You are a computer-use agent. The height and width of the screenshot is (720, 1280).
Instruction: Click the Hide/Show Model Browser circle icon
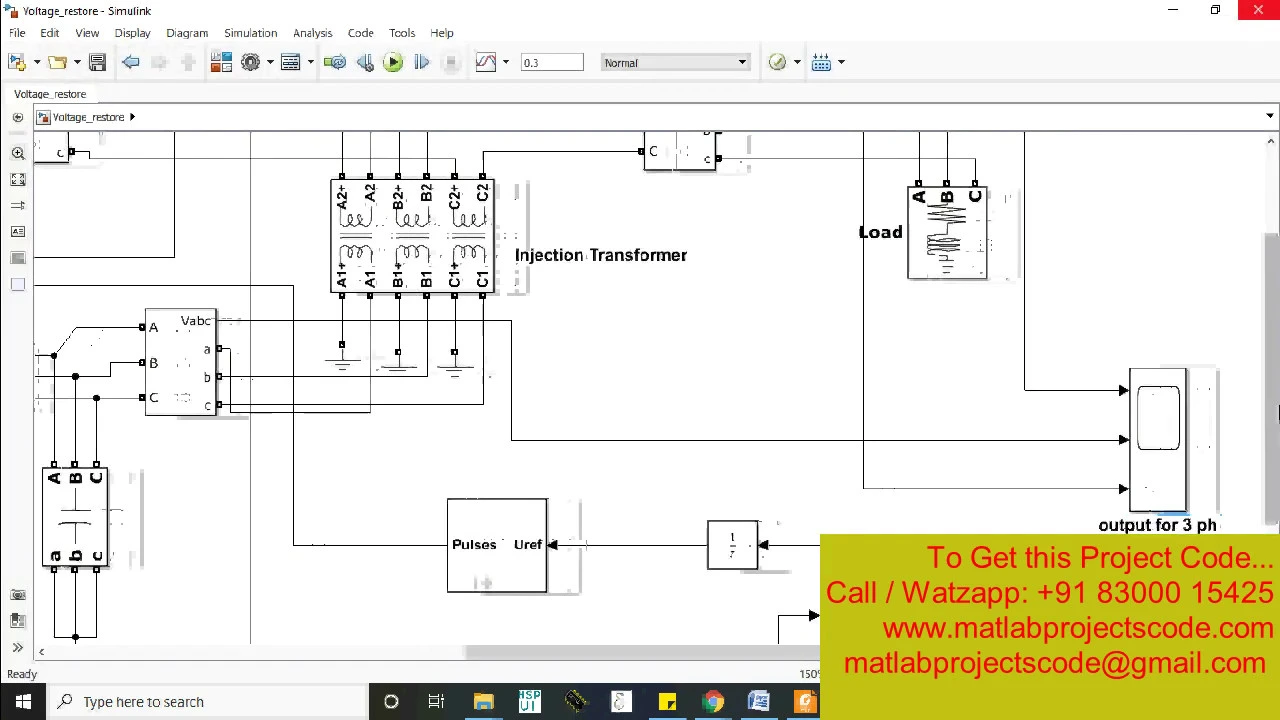click(x=17, y=117)
